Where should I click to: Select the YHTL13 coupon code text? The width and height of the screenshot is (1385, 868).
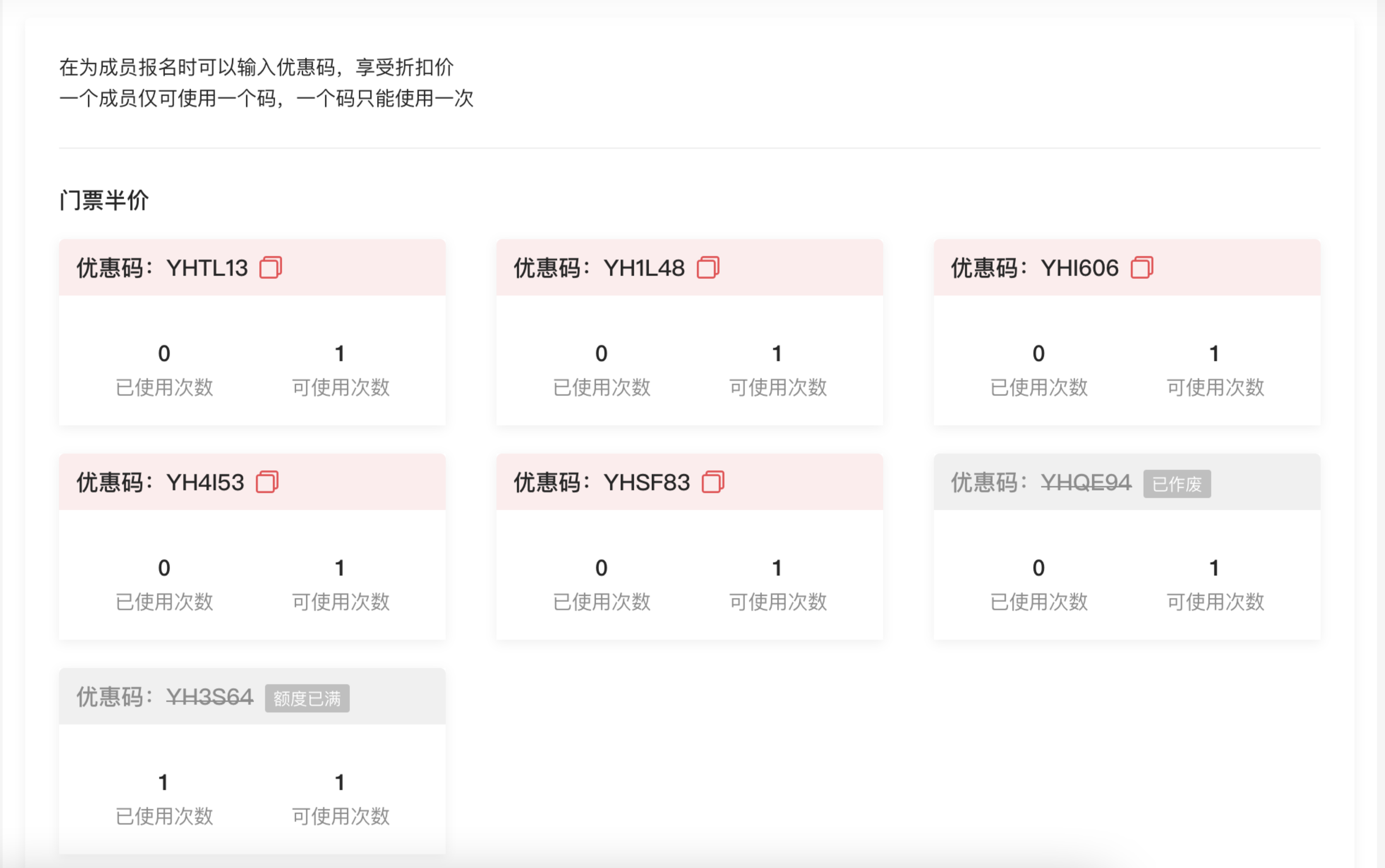click(207, 268)
